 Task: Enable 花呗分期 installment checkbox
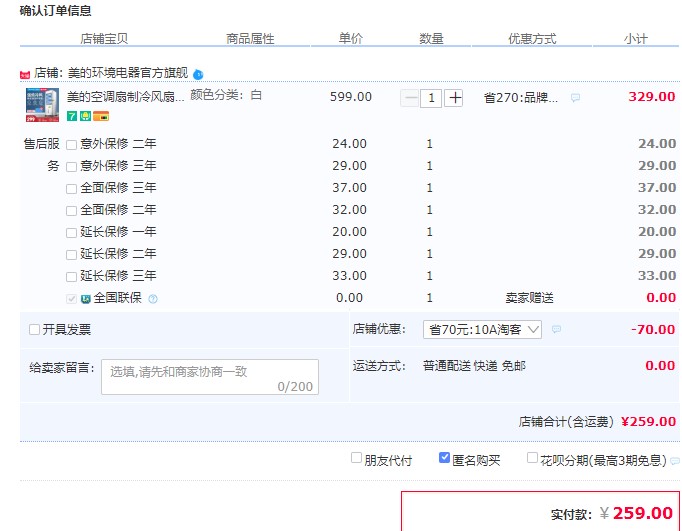coord(532,458)
